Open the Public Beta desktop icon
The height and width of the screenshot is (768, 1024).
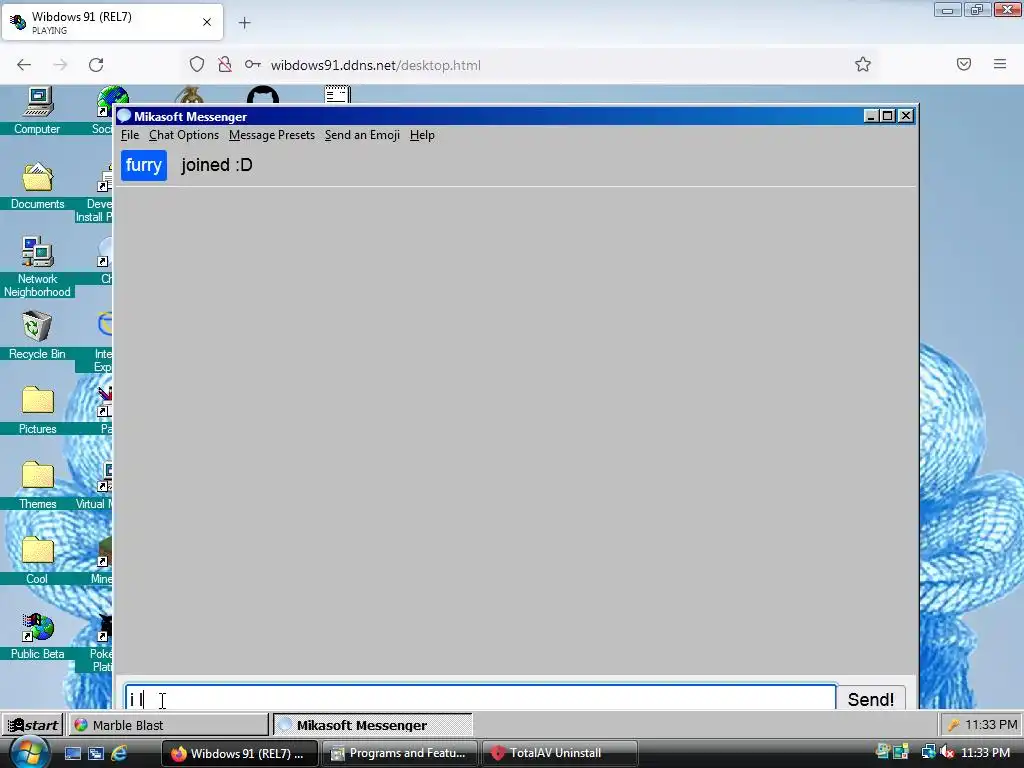[x=37, y=635]
